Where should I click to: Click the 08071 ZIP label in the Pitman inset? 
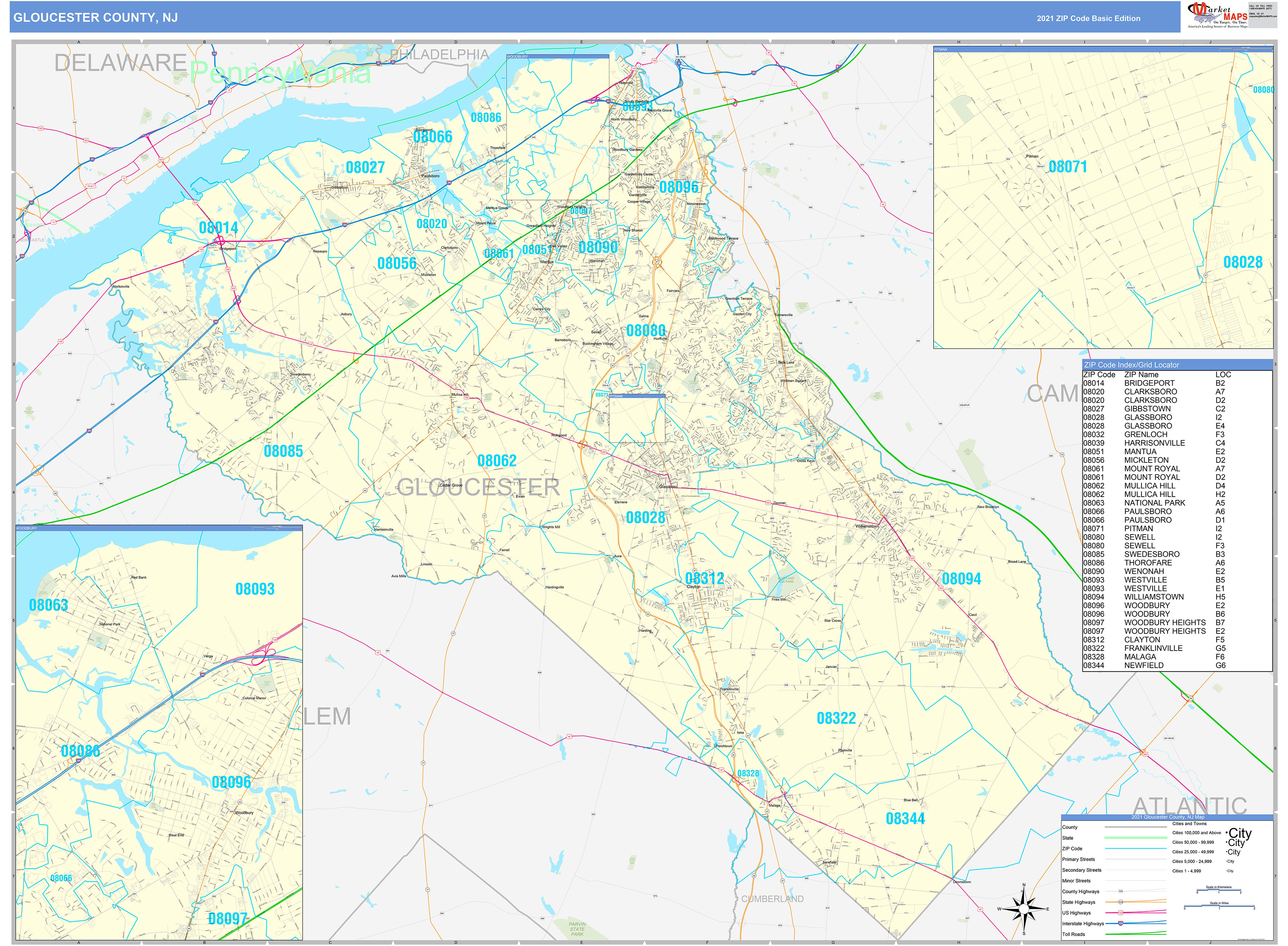[x=1068, y=167]
